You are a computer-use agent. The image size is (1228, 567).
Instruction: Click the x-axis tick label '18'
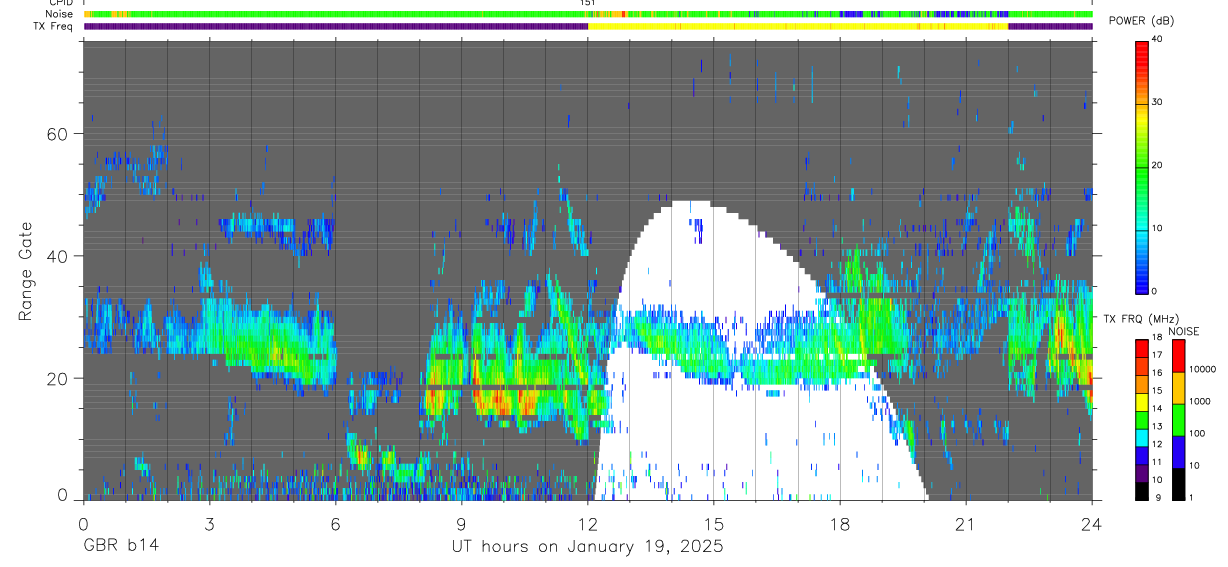[x=839, y=523]
